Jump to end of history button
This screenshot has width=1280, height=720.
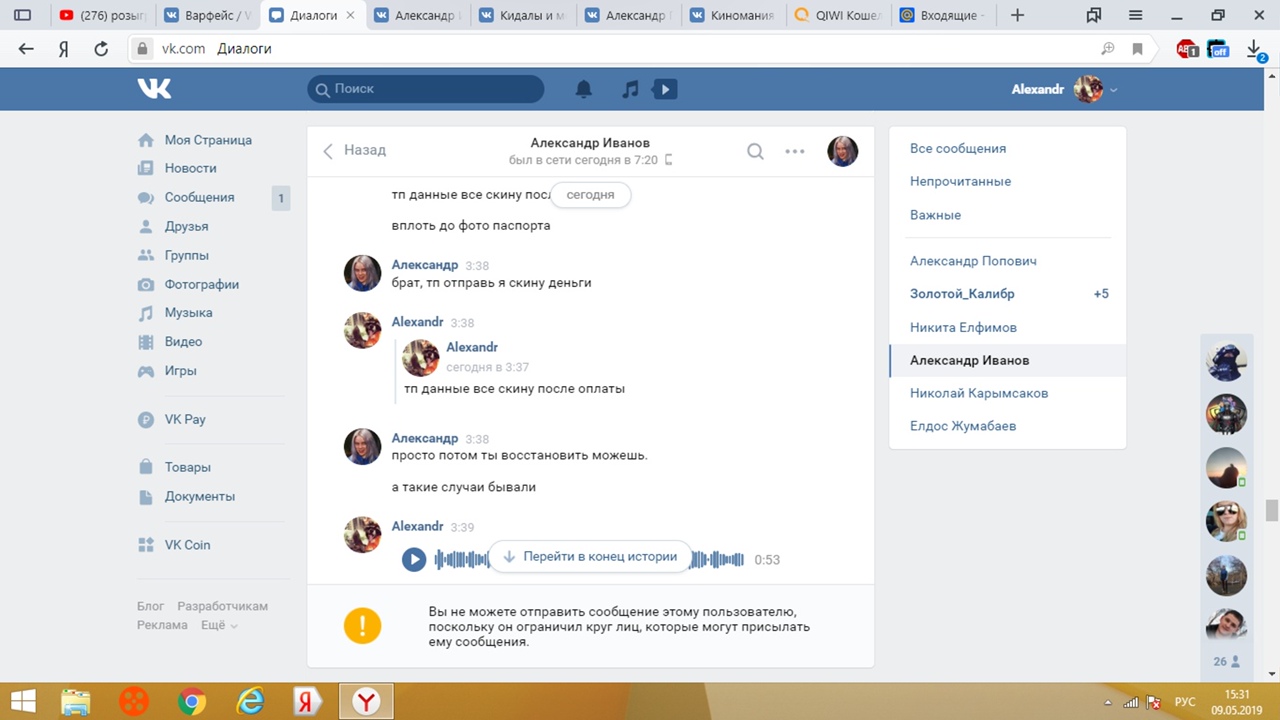(x=590, y=557)
